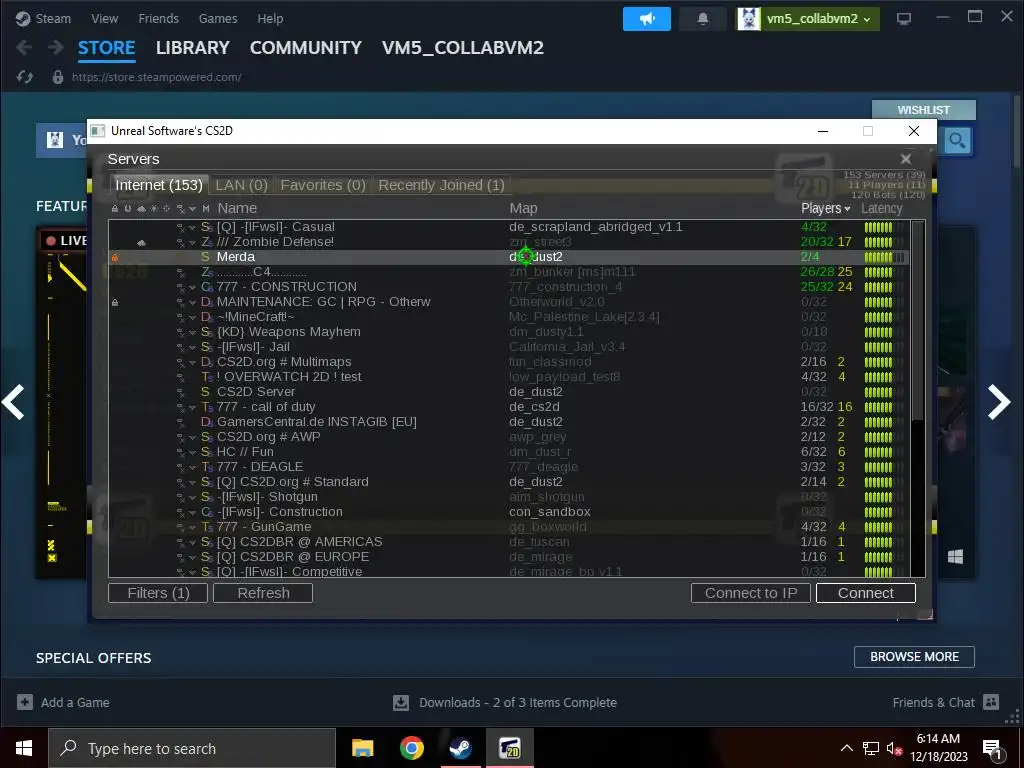Go forward with Steam's forward arrow
The width and height of the screenshot is (1024, 768).
(x=56, y=48)
